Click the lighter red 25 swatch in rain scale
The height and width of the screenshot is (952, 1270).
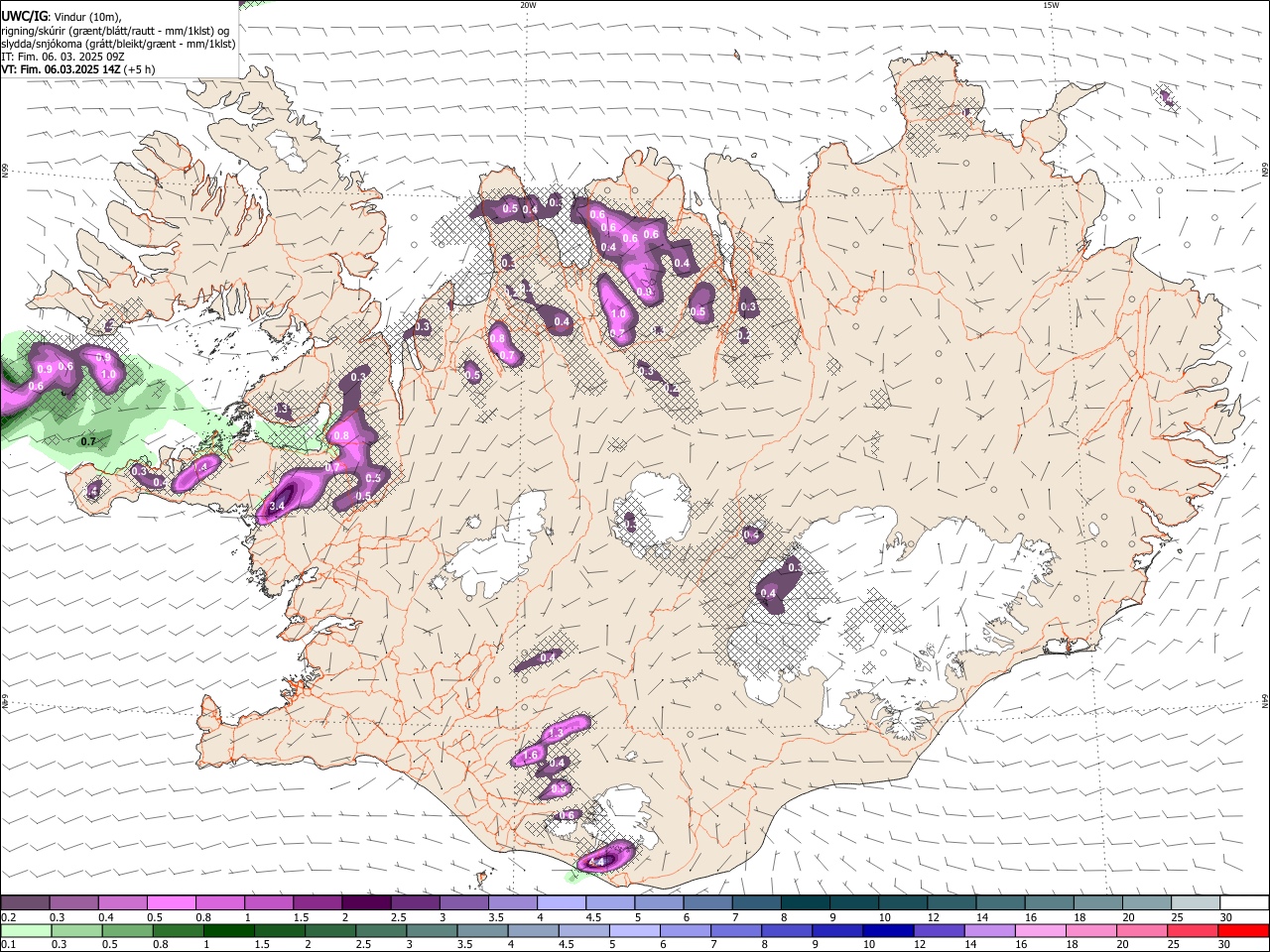click(1193, 931)
